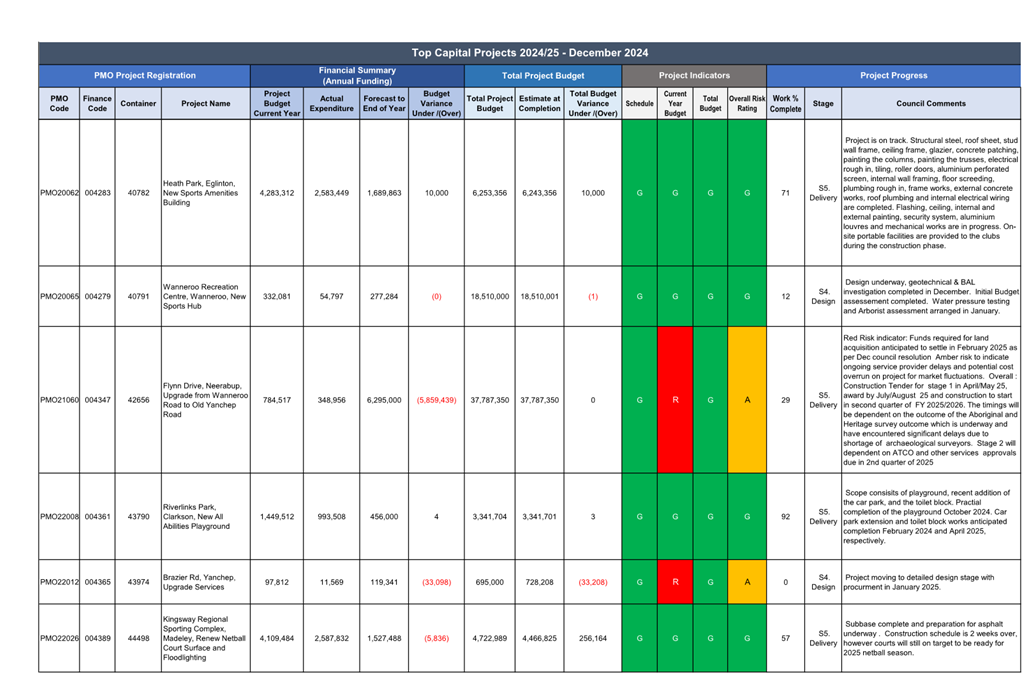Click the 'Project Indicators' section header
1026x680 pixels.
pyautogui.click(x=694, y=75)
